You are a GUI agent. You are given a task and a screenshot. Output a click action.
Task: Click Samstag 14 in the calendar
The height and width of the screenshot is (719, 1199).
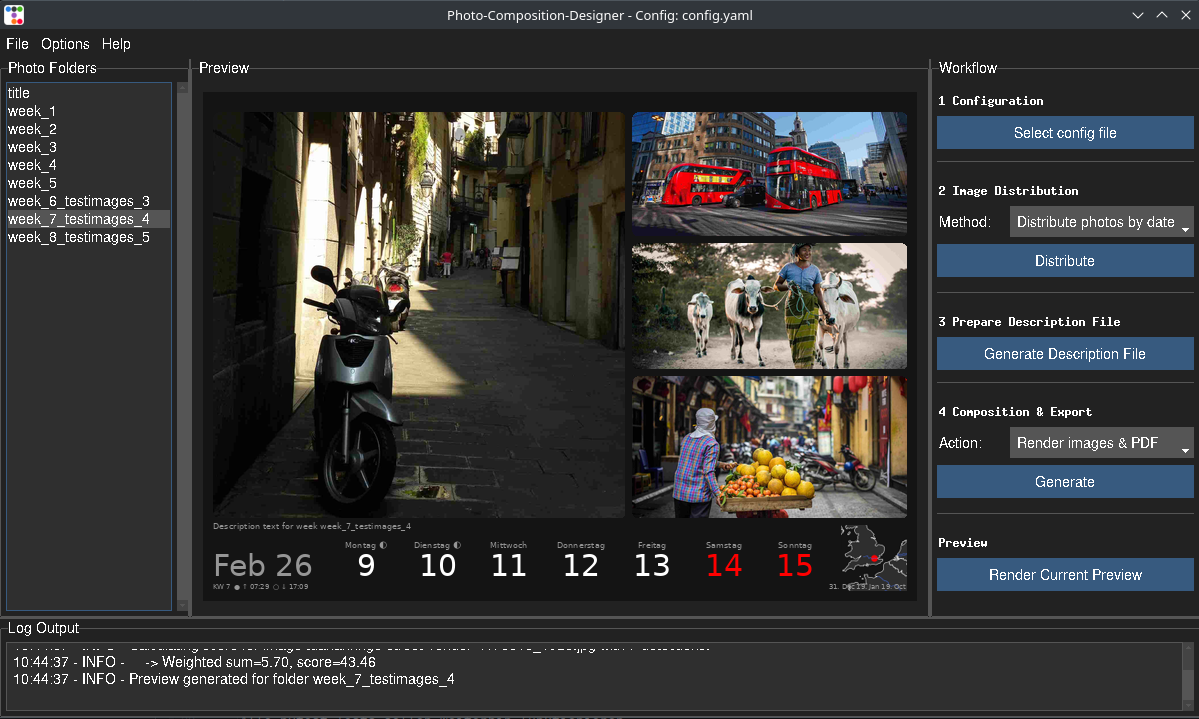coord(723,561)
